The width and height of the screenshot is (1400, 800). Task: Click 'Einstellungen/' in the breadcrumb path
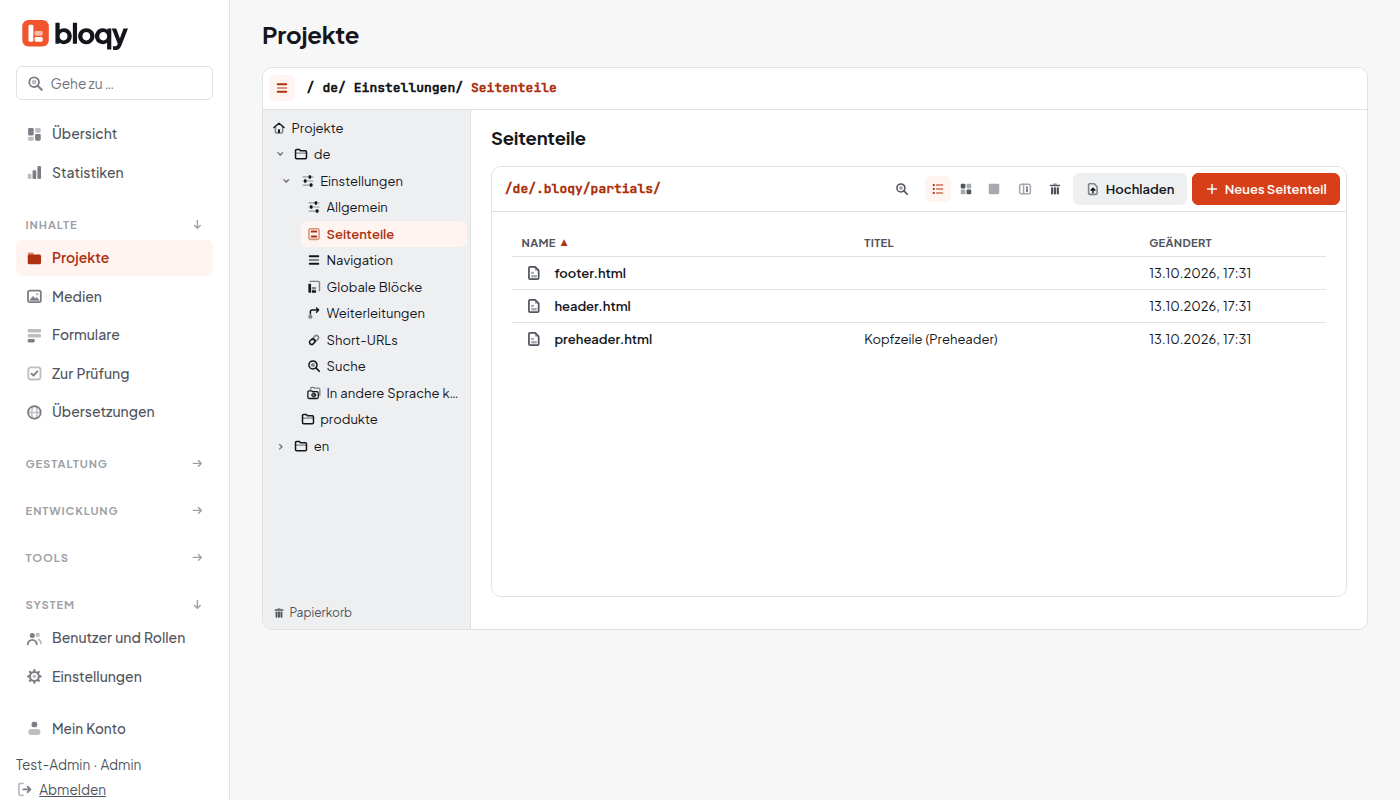(x=408, y=88)
